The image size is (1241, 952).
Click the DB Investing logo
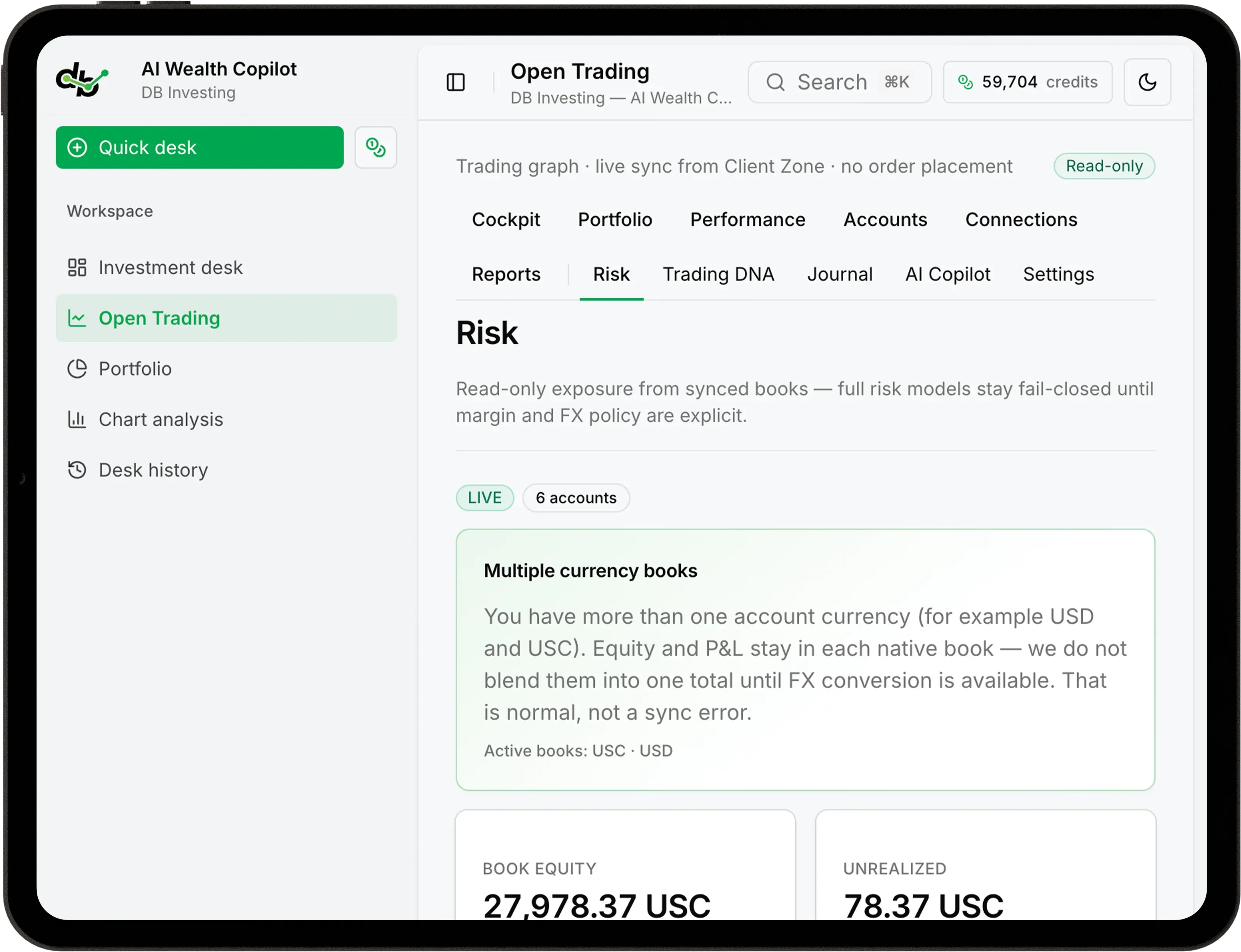pos(82,80)
